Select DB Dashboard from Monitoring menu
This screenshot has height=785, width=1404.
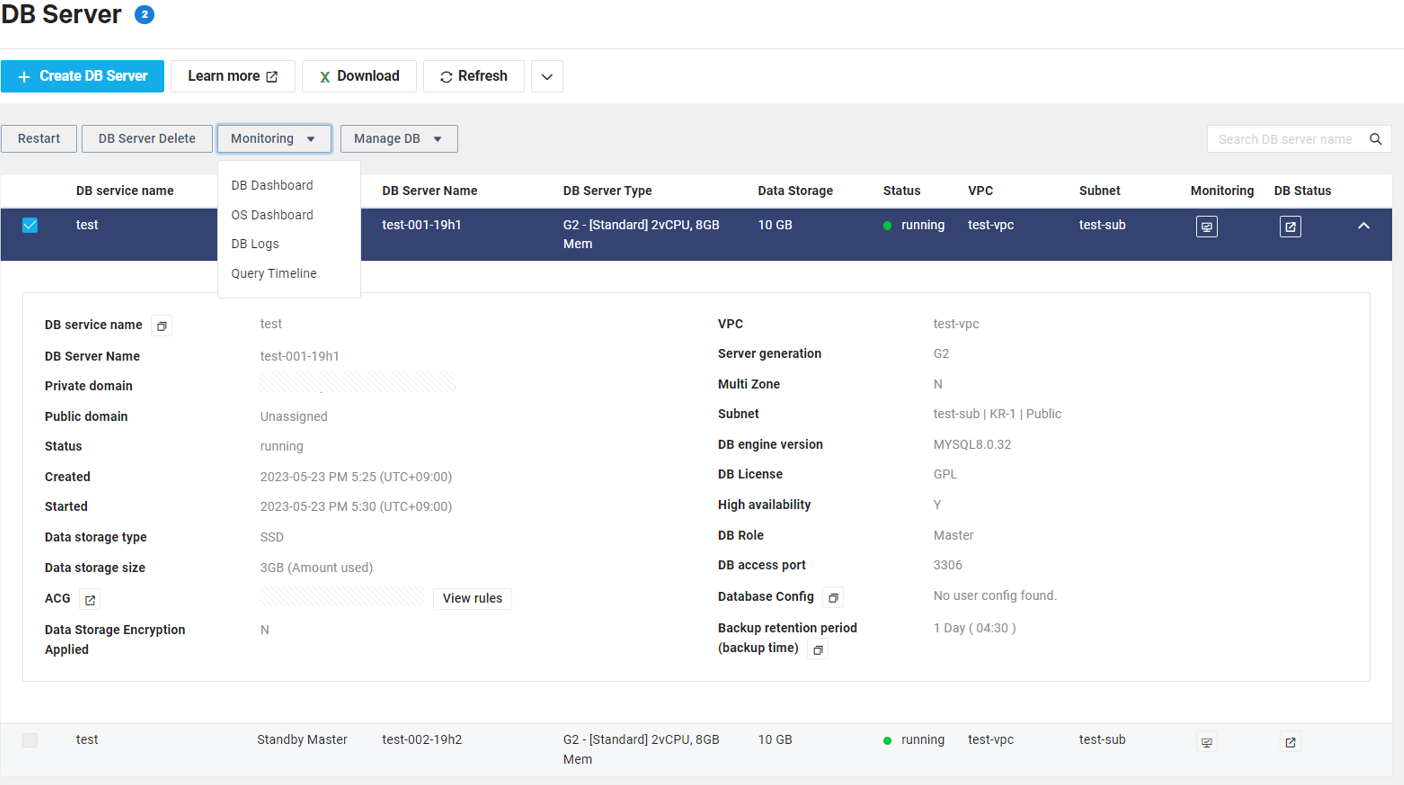pos(272,185)
